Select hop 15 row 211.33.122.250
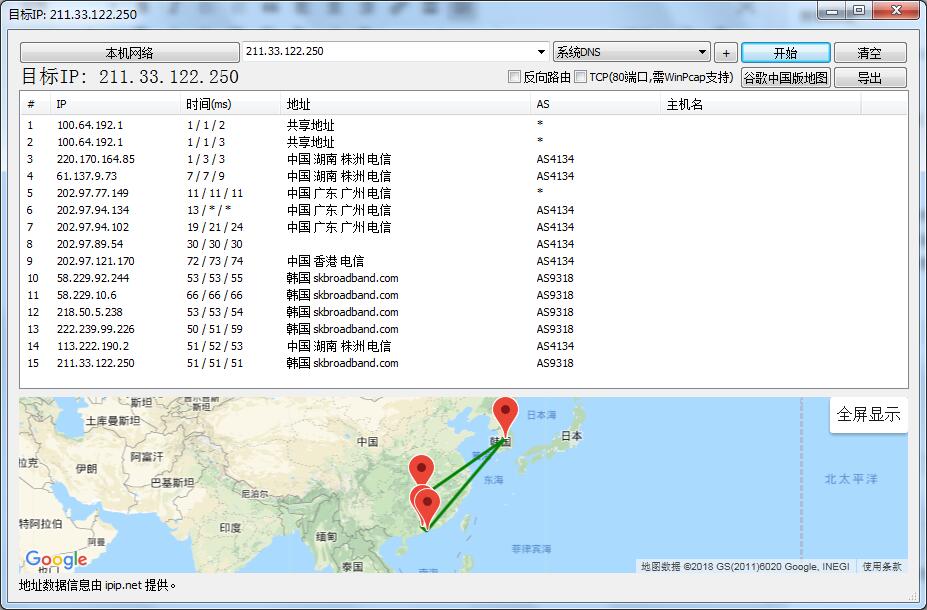927x610 pixels. click(x=95, y=363)
